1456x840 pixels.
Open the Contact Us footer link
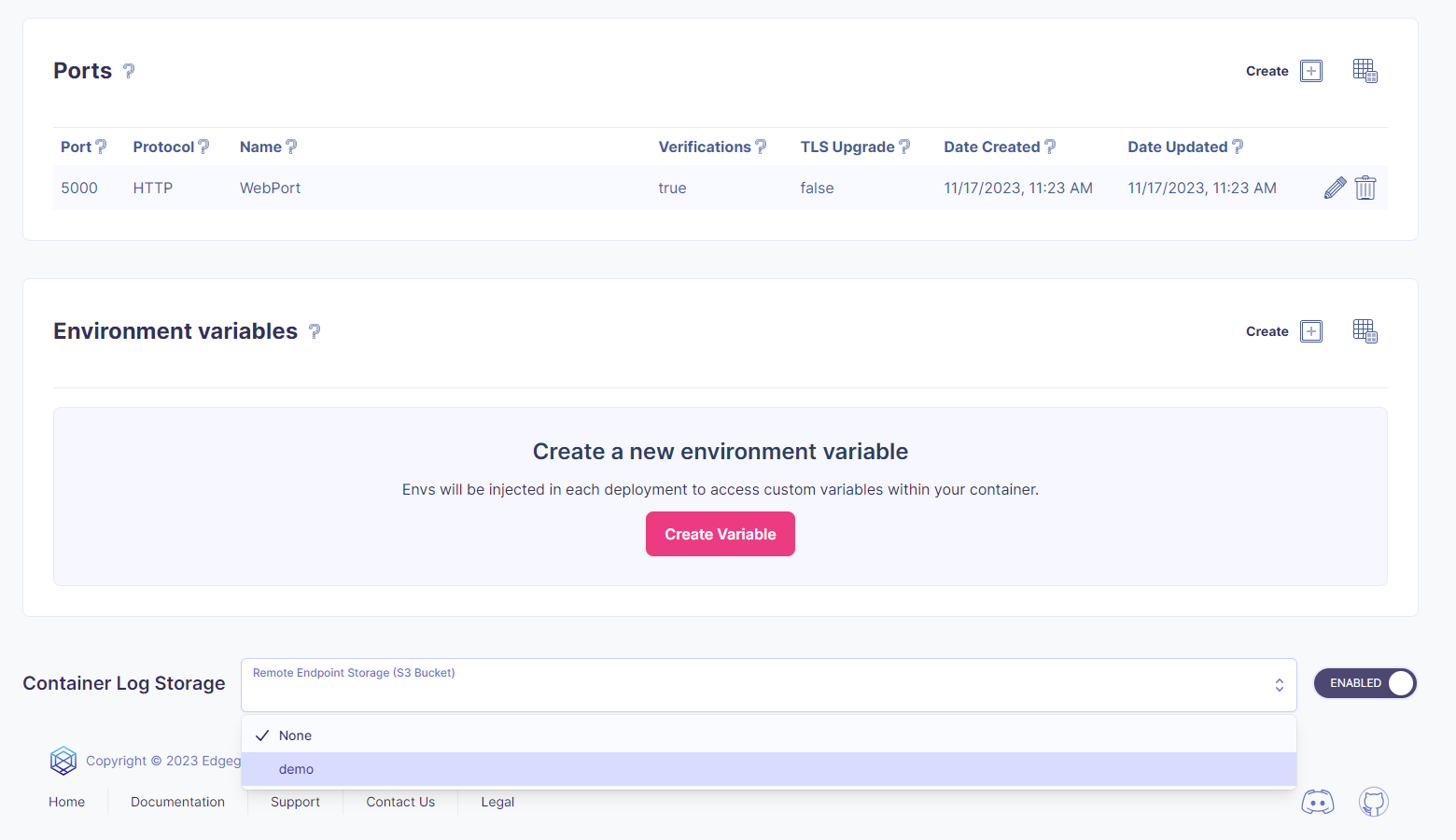(400, 802)
